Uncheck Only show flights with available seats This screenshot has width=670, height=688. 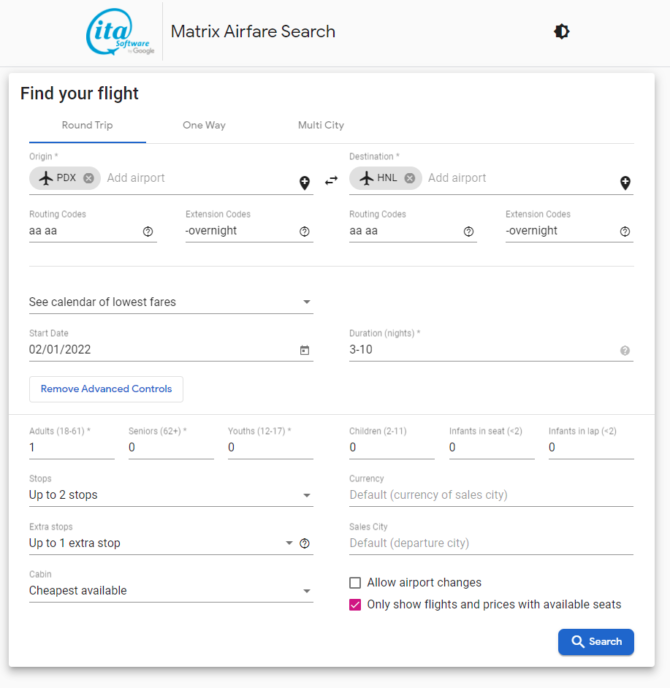[x=355, y=605]
